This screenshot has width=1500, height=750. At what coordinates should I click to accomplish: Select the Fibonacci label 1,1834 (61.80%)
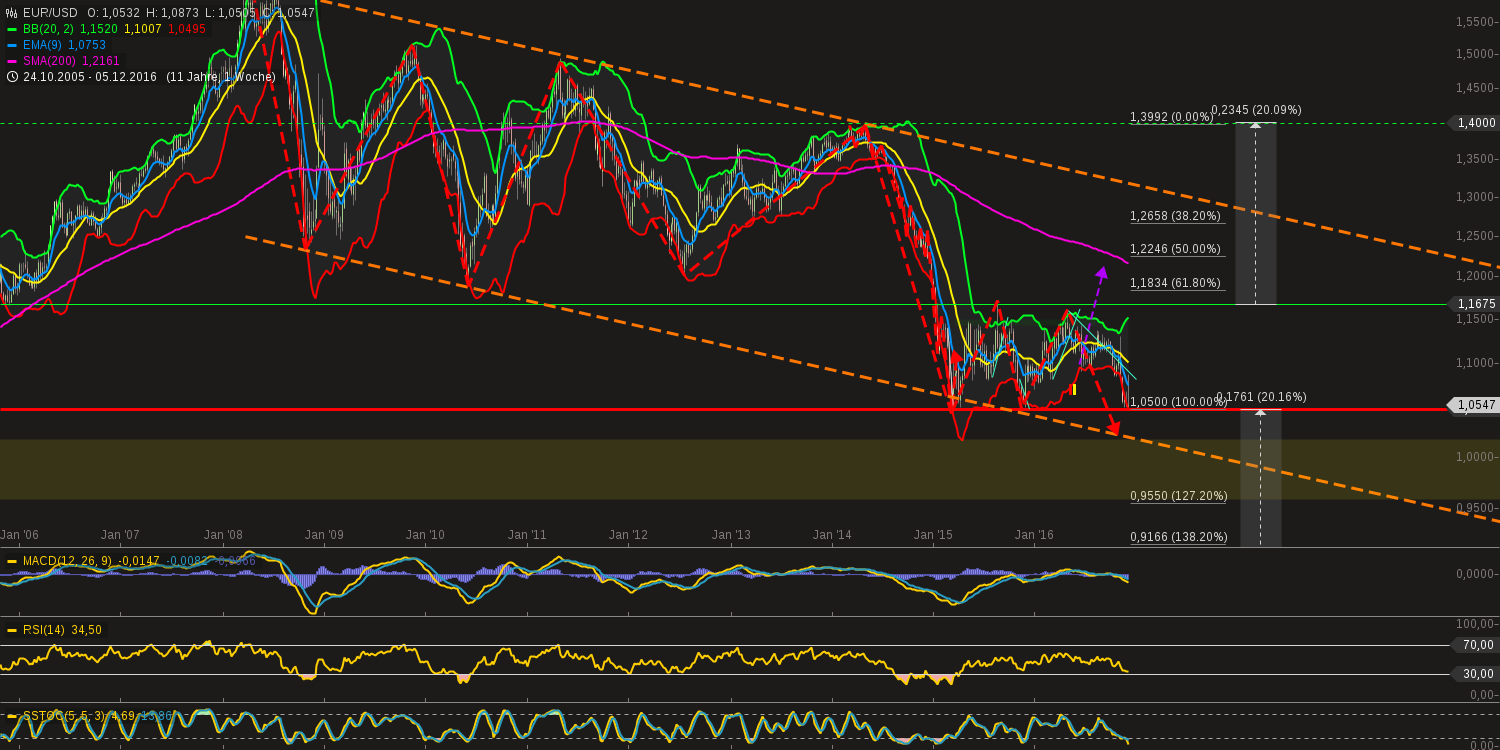(x=1176, y=283)
